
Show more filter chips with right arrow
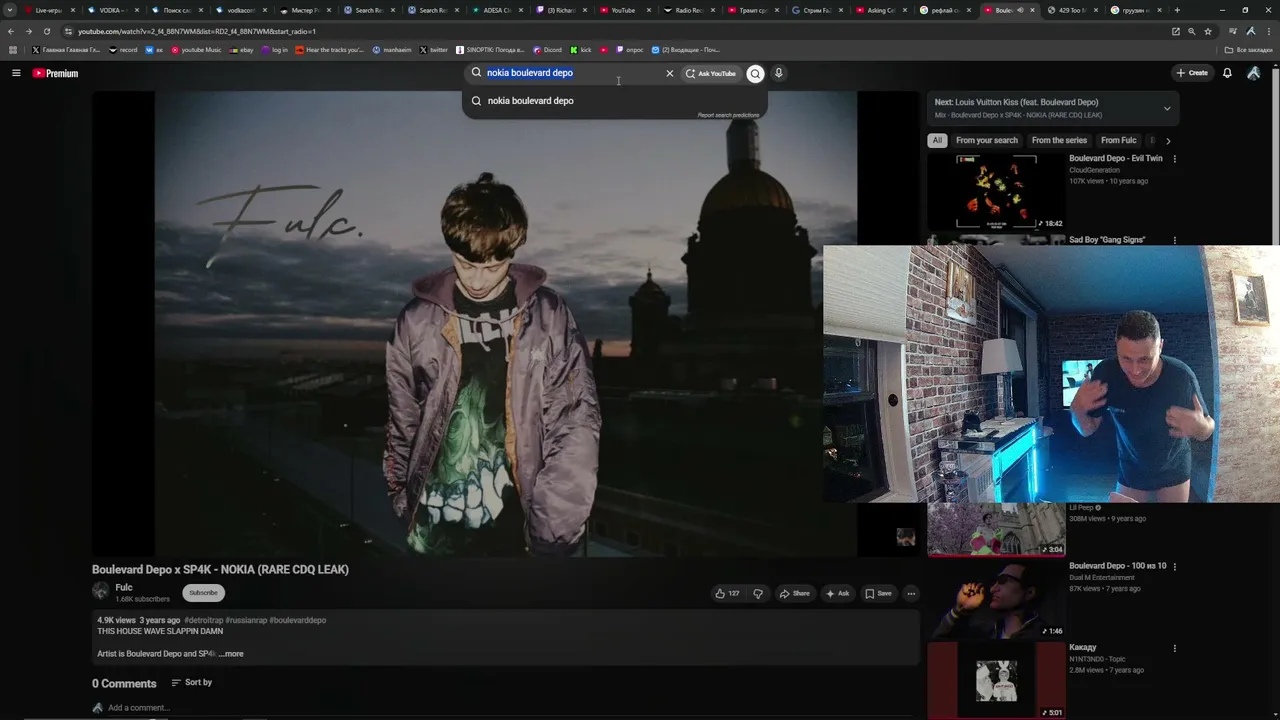(1168, 141)
